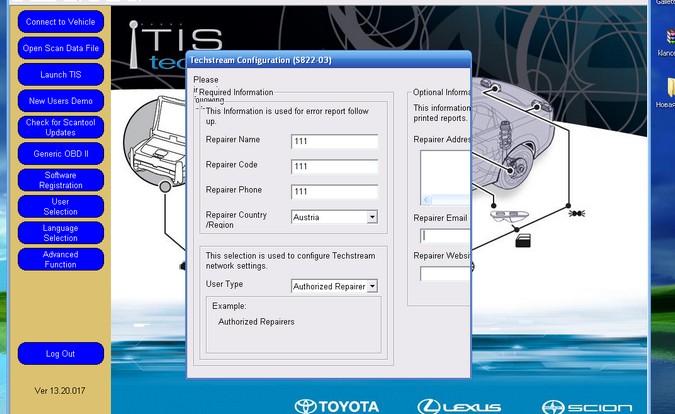This screenshot has width=675, height=414.
Task: Open the Language Selection button
Action: pyautogui.click(x=61, y=233)
